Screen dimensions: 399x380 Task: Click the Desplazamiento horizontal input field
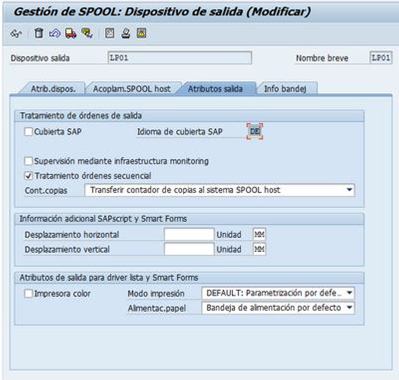[x=189, y=235]
